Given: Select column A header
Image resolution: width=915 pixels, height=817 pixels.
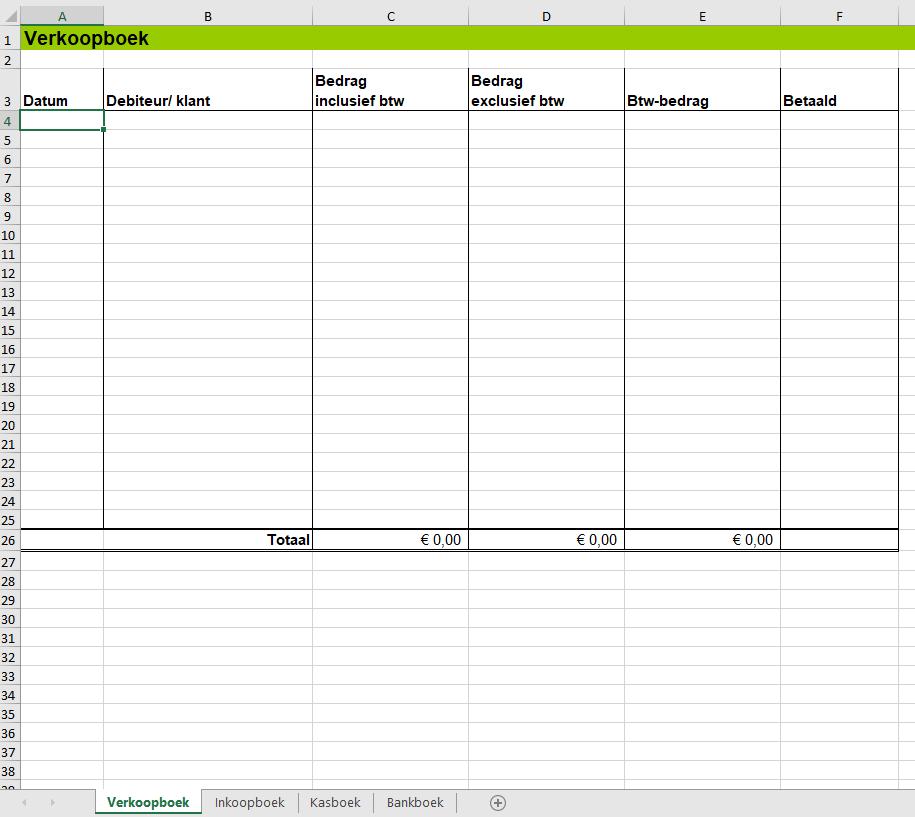Looking at the screenshot, I should coord(62,16).
